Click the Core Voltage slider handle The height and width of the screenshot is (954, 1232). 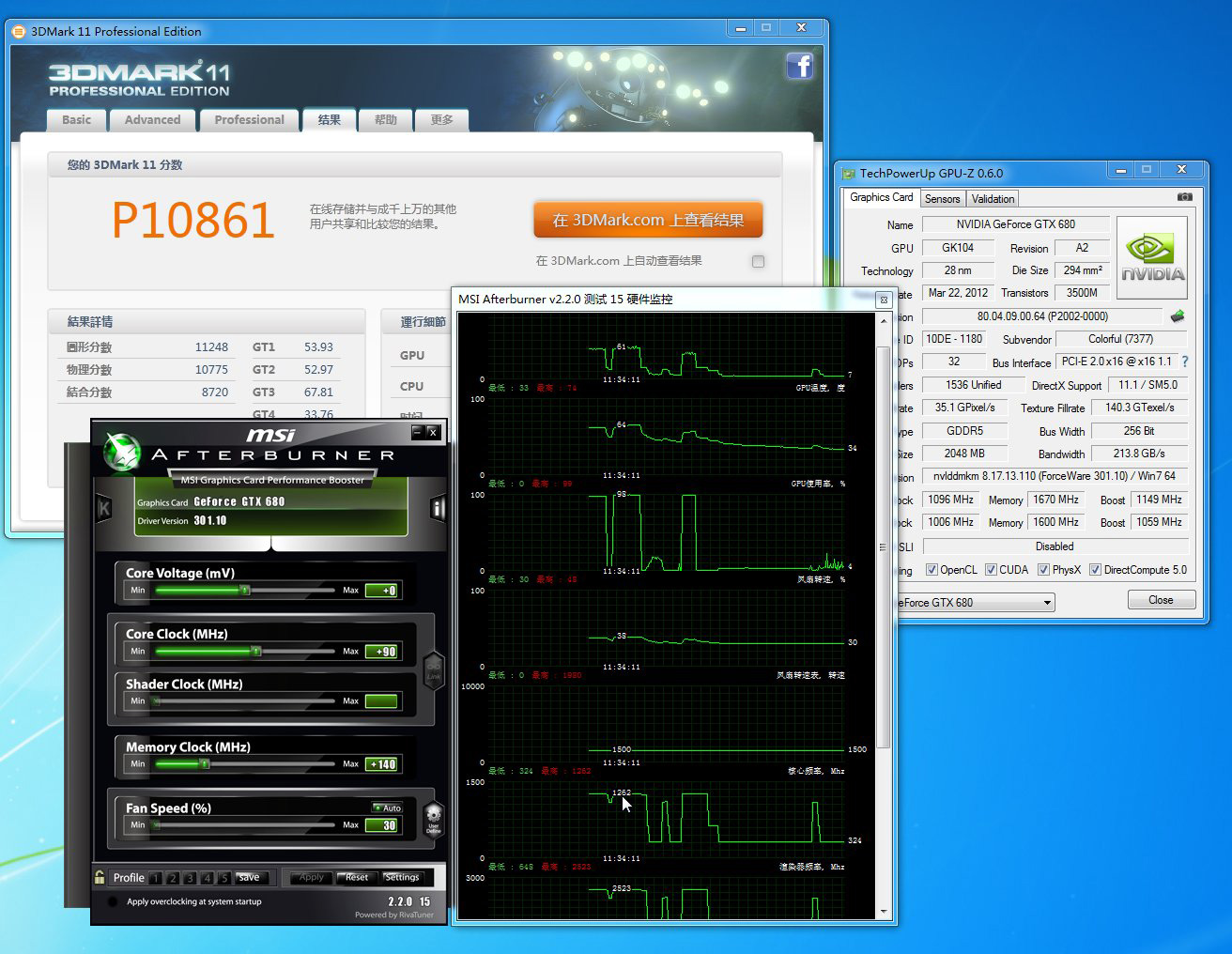tap(245, 591)
